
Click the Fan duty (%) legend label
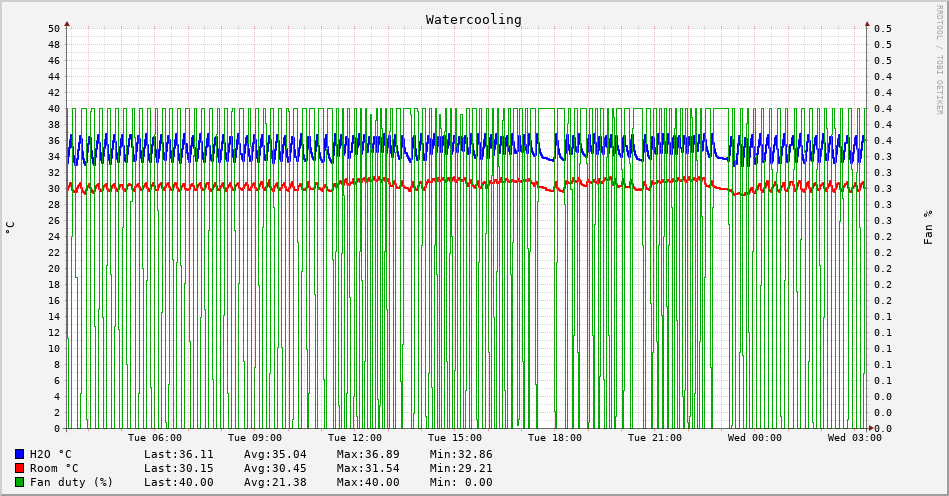point(71,482)
